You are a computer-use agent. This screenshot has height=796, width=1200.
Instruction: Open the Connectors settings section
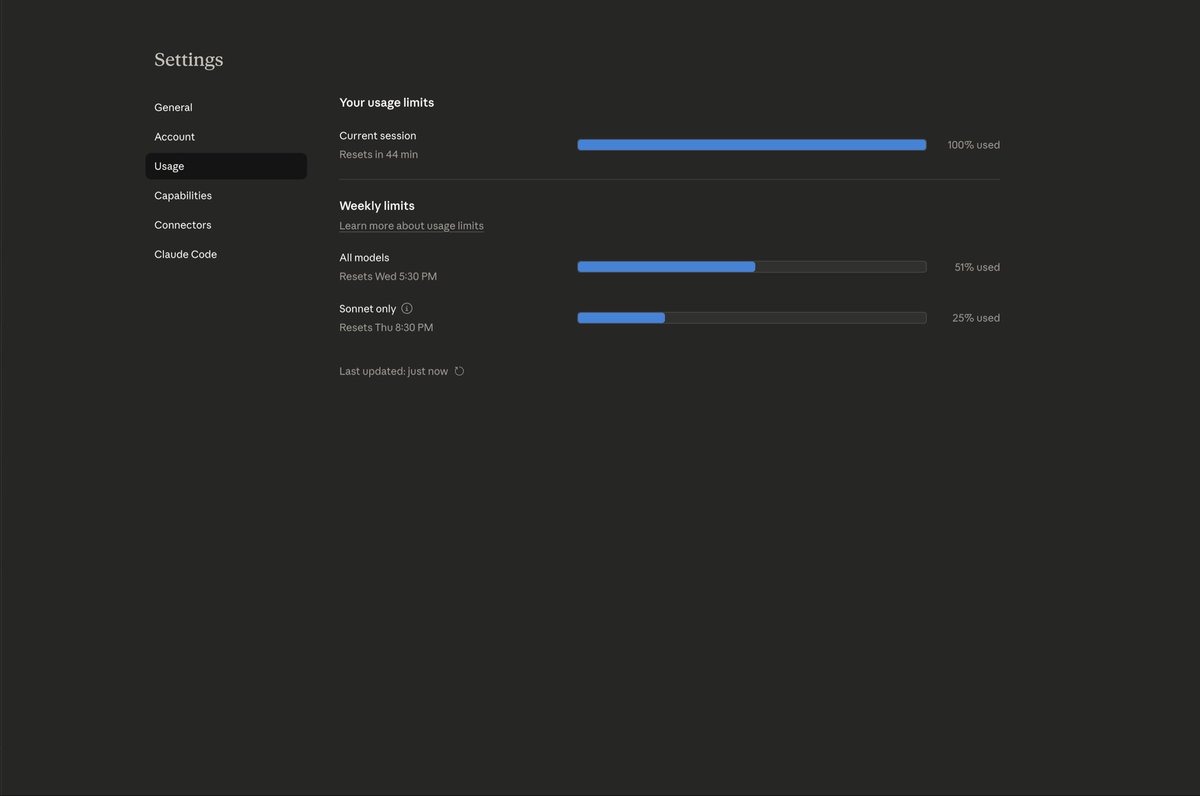pyautogui.click(x=226, y=225)
